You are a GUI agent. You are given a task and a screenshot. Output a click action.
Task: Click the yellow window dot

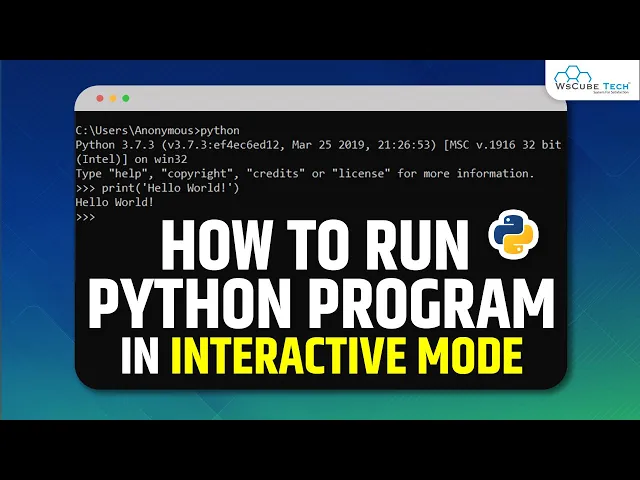tap(113, 98)
